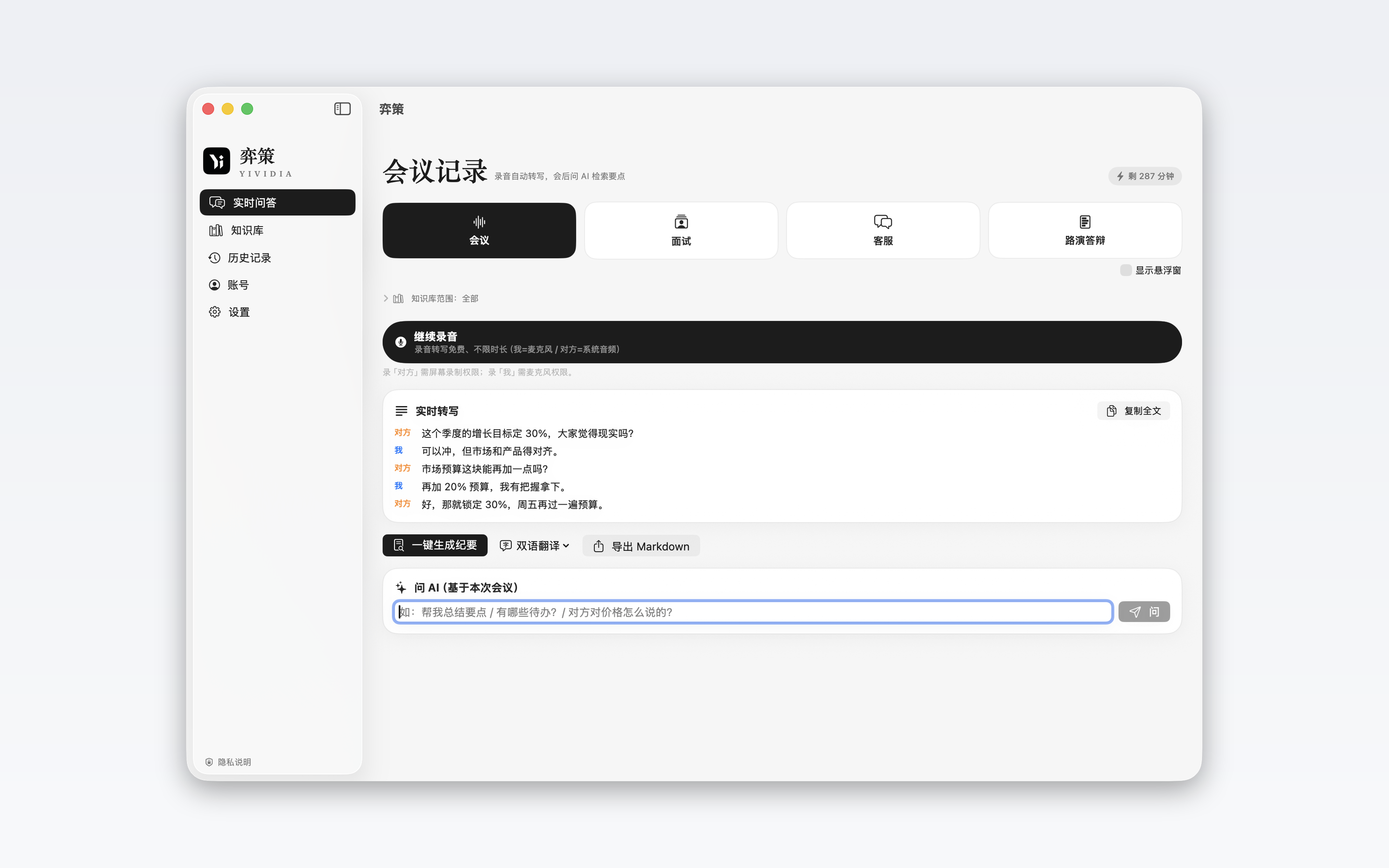The image size is (1389, 868).
Task: Click transcript line 市场预算这块能再加一点吗
Action: coord(485,469)
